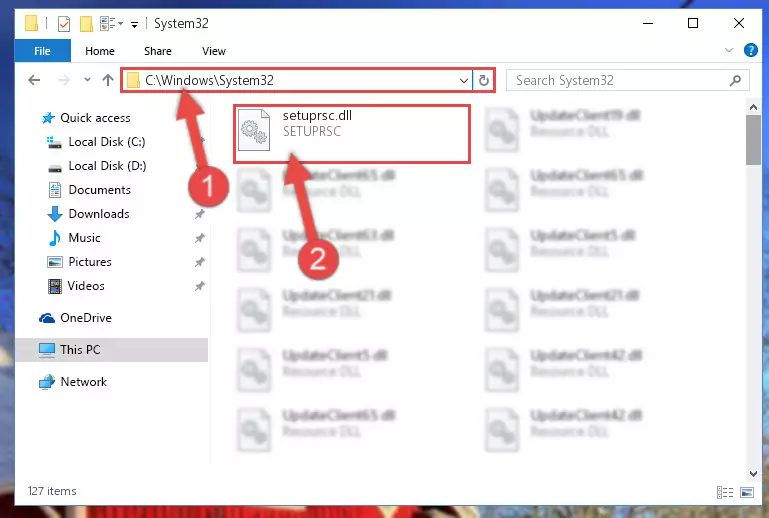Click the Forward navigation arrow
This screenshot has width=769, height=518.
tap(64, 80)
